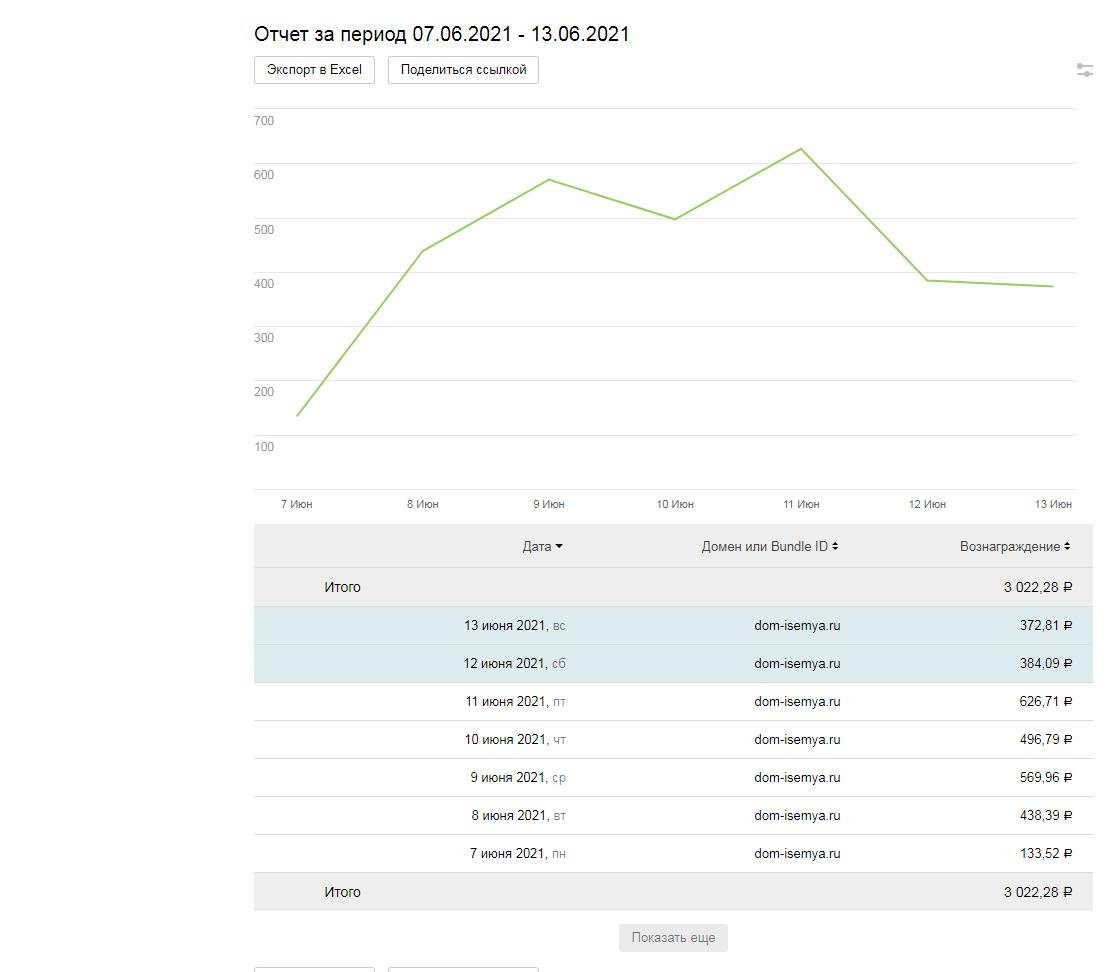Click the report period title heading
This screenshot has width=1113, height=972.
442,34
